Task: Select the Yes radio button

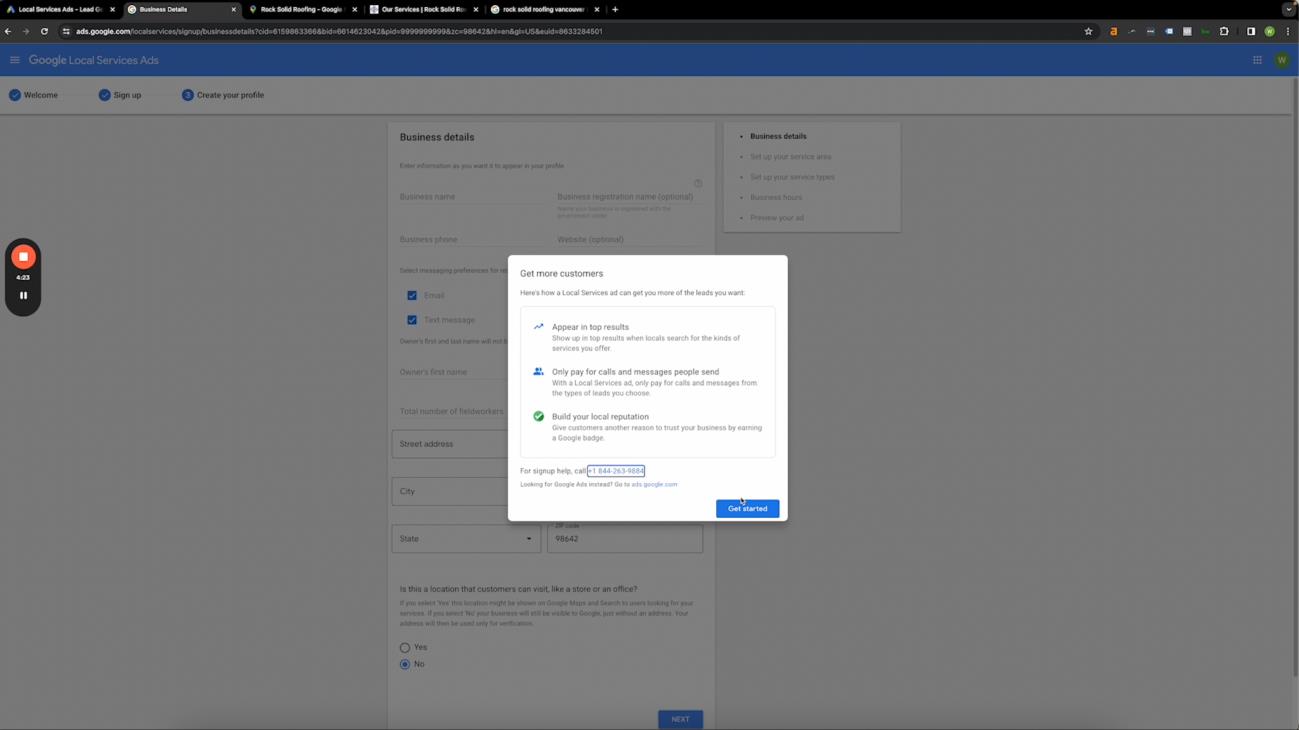Action: pos(405,648)
